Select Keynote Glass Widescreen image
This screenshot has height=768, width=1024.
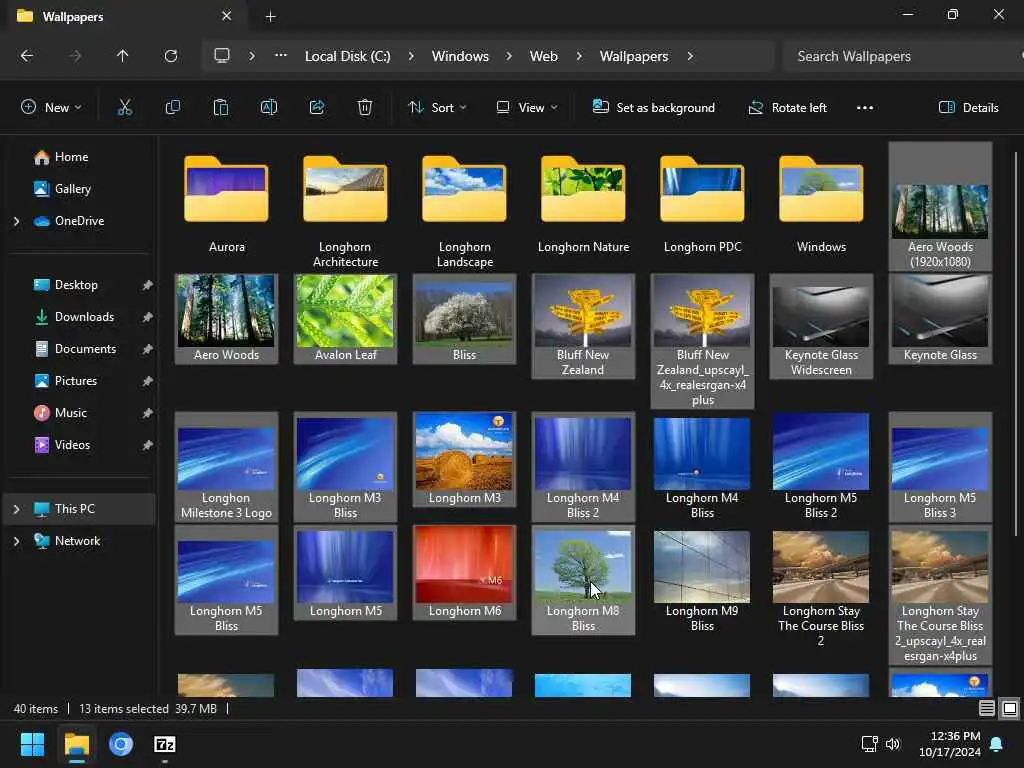tap(821, 326)
